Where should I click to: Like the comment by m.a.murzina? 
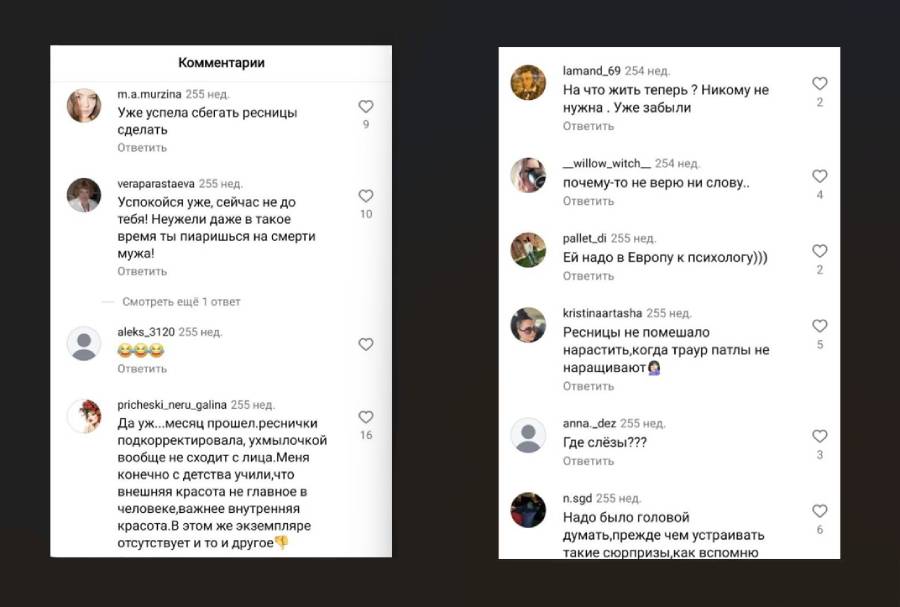coord(366,106)
